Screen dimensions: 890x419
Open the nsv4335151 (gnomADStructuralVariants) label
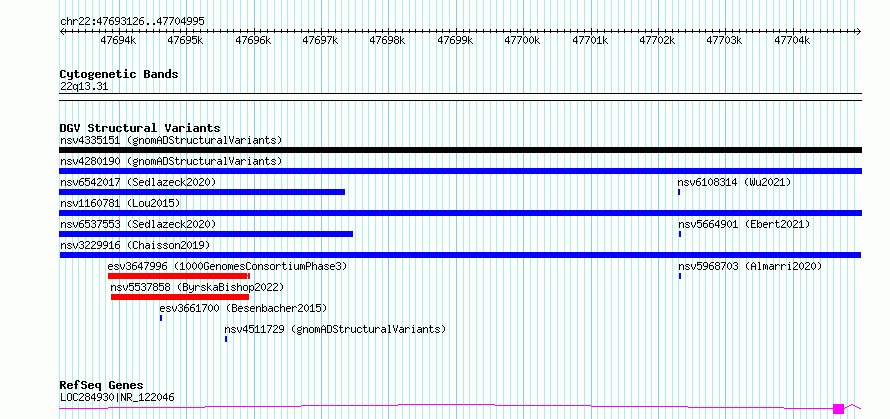171,140
